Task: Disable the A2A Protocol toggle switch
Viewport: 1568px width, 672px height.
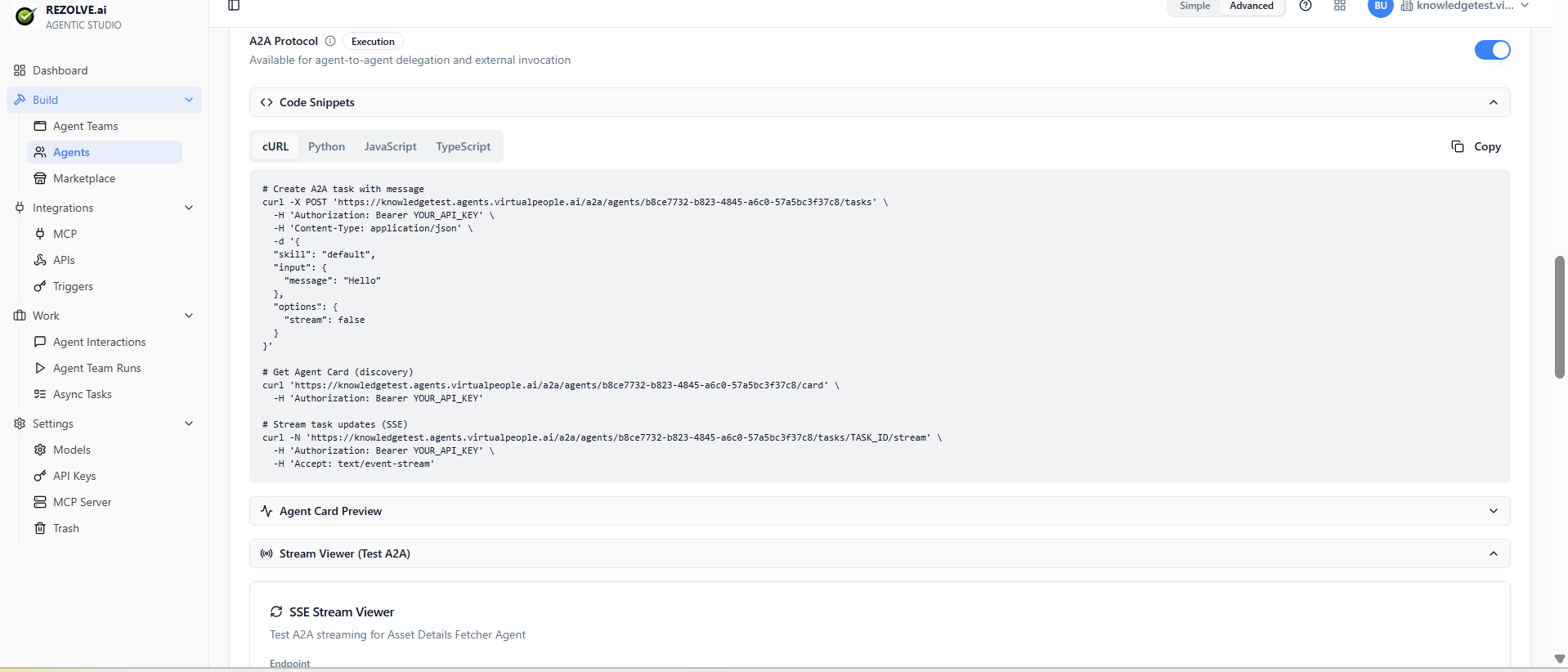Action: [x=1492, y=50]
